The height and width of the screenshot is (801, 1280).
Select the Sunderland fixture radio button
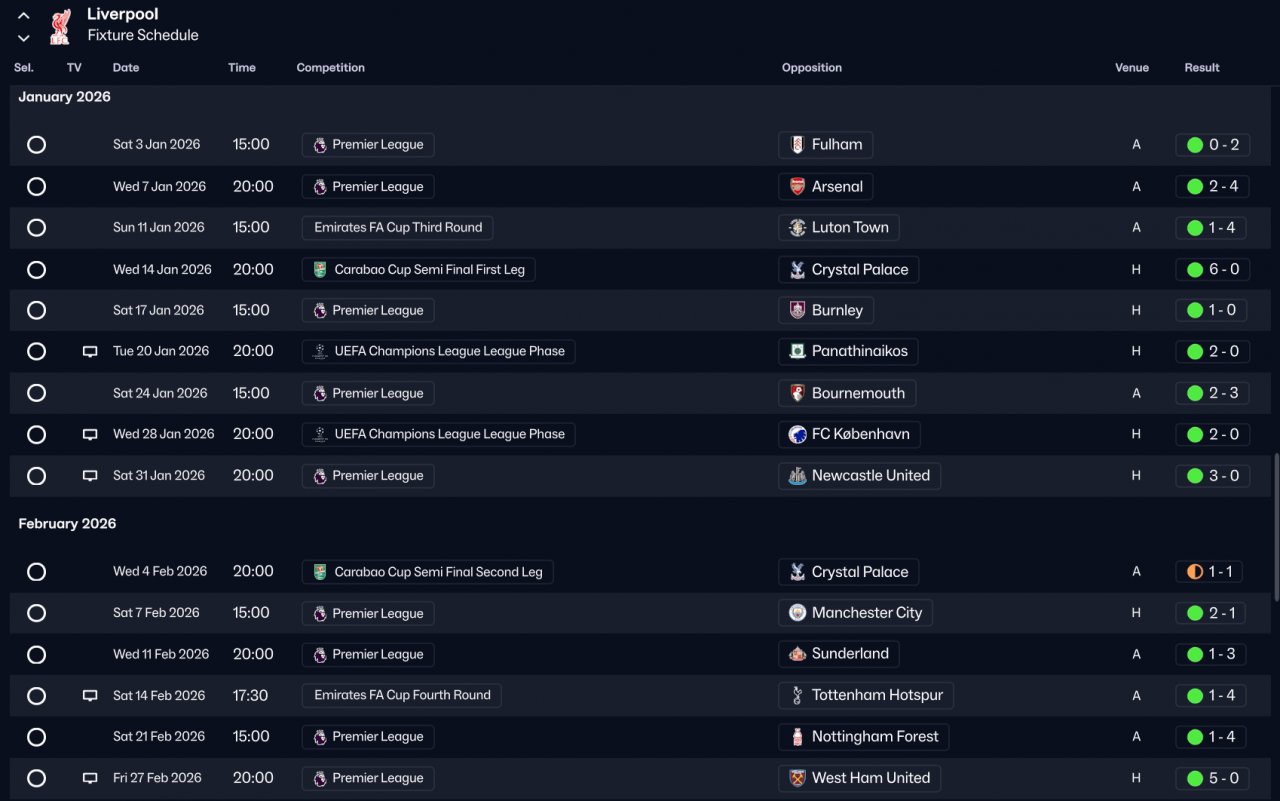(36, 655)
